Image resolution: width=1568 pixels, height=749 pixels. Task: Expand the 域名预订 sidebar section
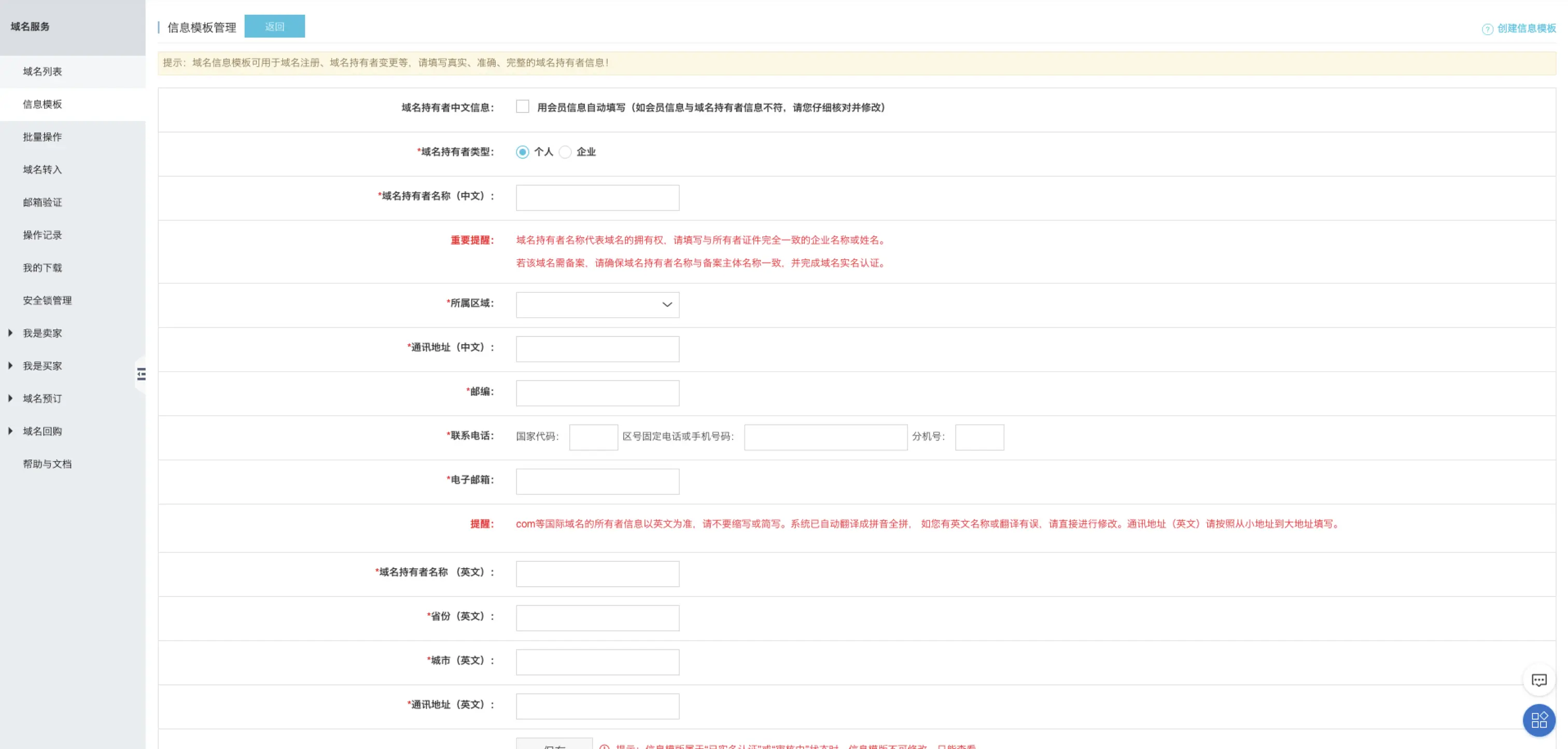tap(42, 399)
